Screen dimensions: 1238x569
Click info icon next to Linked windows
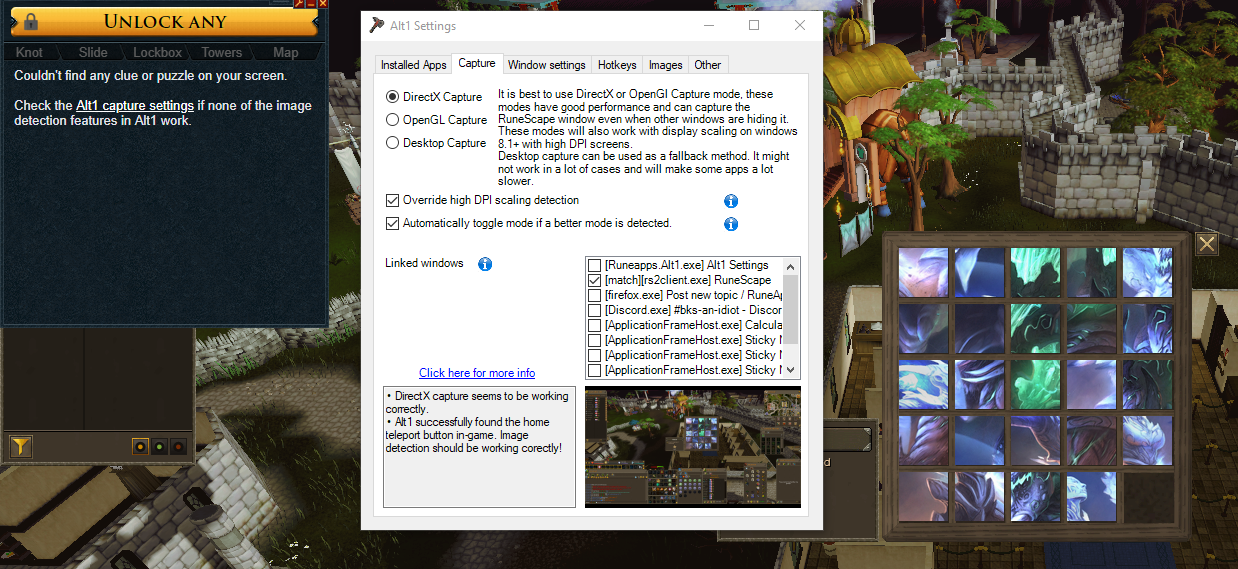[485, 264]
